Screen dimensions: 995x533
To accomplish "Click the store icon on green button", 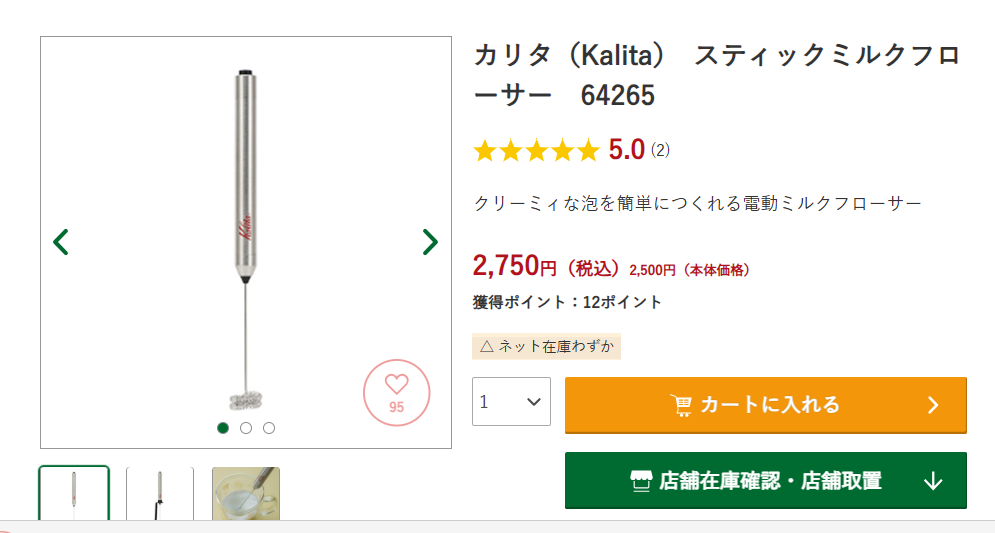I will coord(641,481).
